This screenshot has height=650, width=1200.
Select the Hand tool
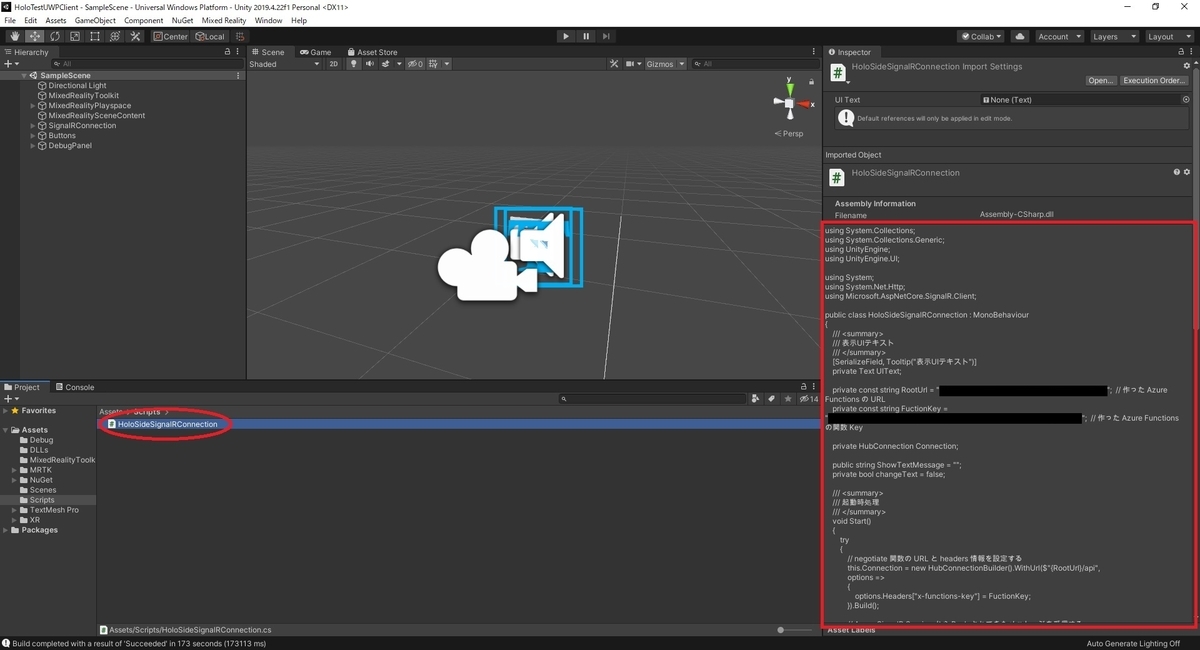pyautogui.click(x=14, y=36)
